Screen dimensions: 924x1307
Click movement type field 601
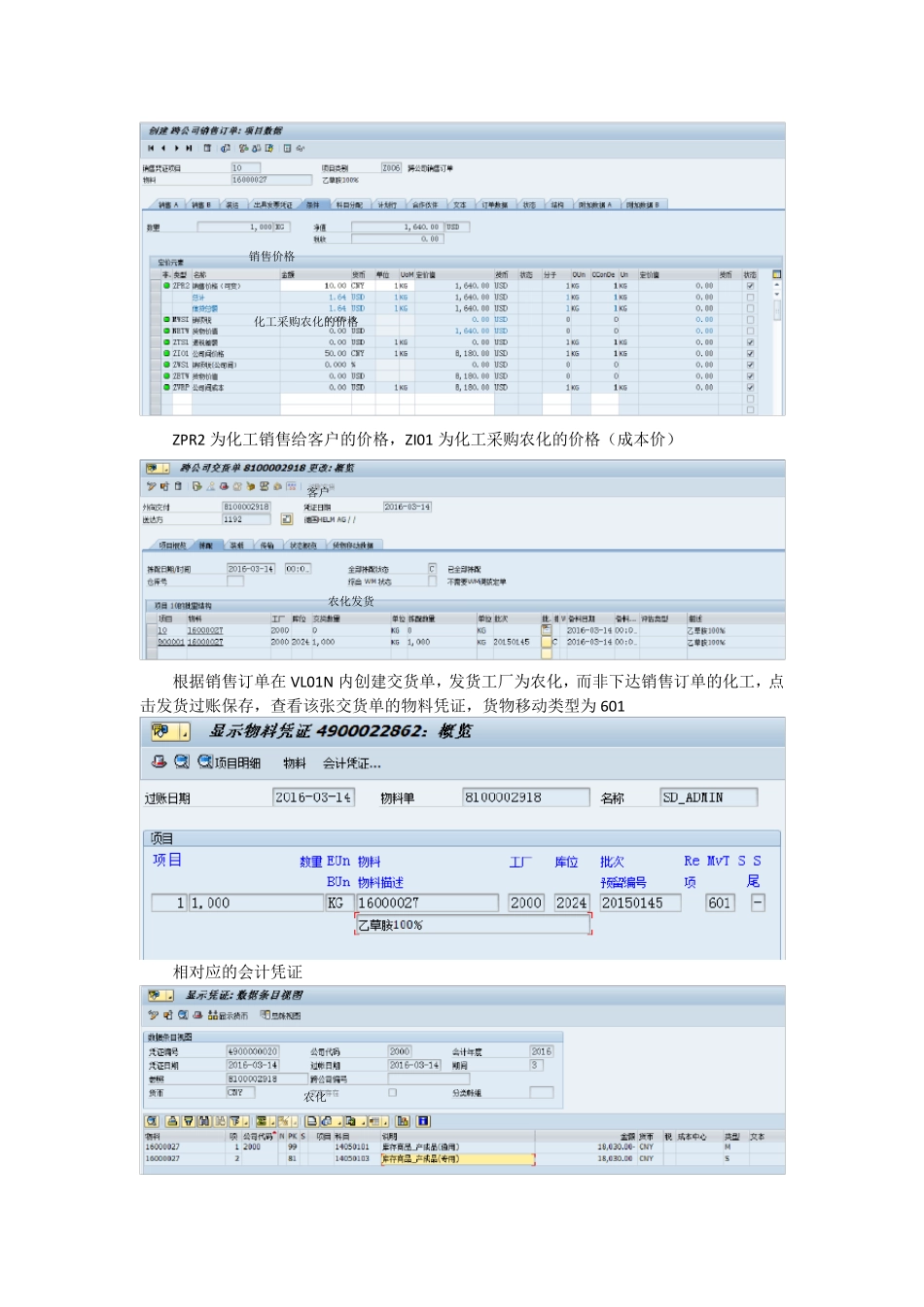click(719, 902)
